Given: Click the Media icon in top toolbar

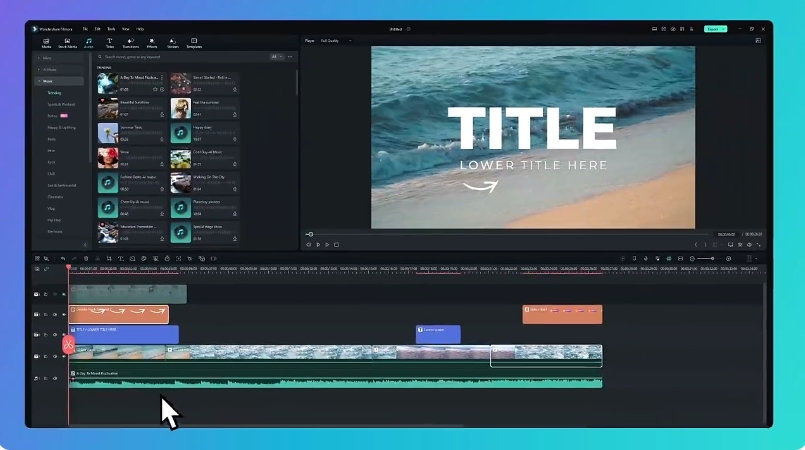Looking at the screenshot, I should [46, 43].
